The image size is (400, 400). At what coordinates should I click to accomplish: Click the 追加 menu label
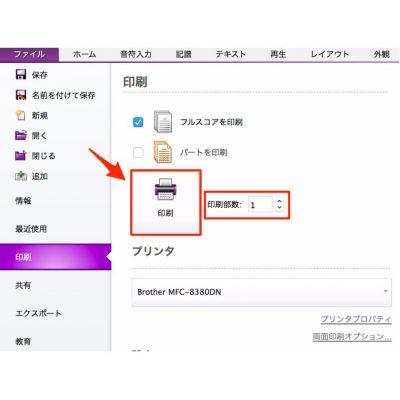[x=40, y=176]
